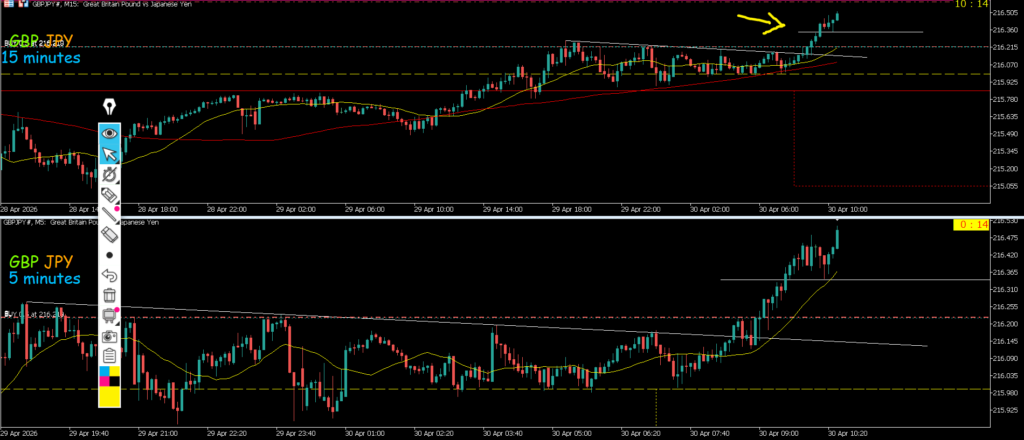1024x440 pixels.
Task: Expand the highlighter marker tool options
Action: pyautogui.click(x=109, y=194)
